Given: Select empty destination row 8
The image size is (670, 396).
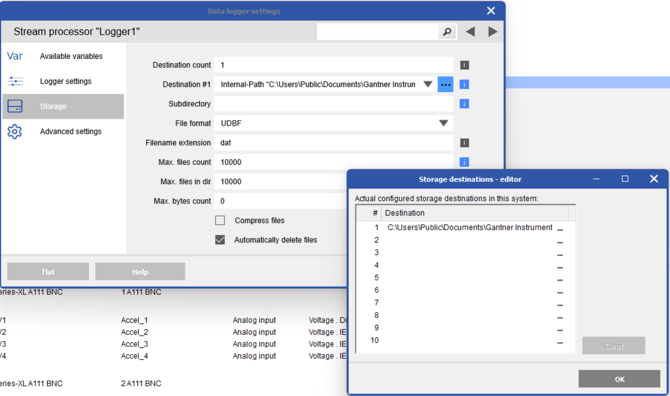Looking at the screenshot, I should 466,316.
